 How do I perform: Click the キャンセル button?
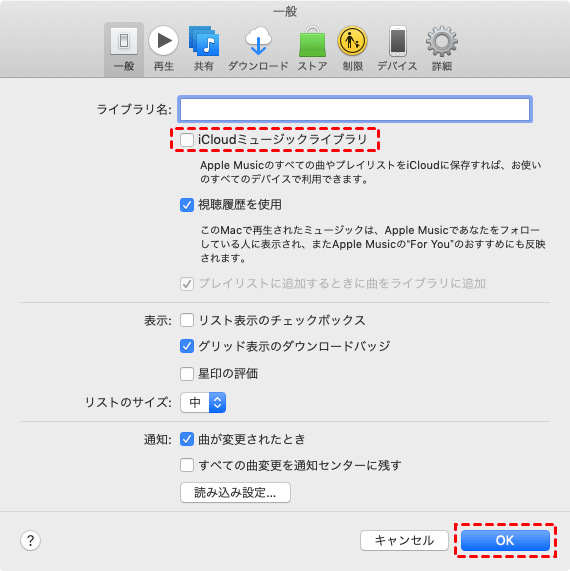[x=404, y=540]
